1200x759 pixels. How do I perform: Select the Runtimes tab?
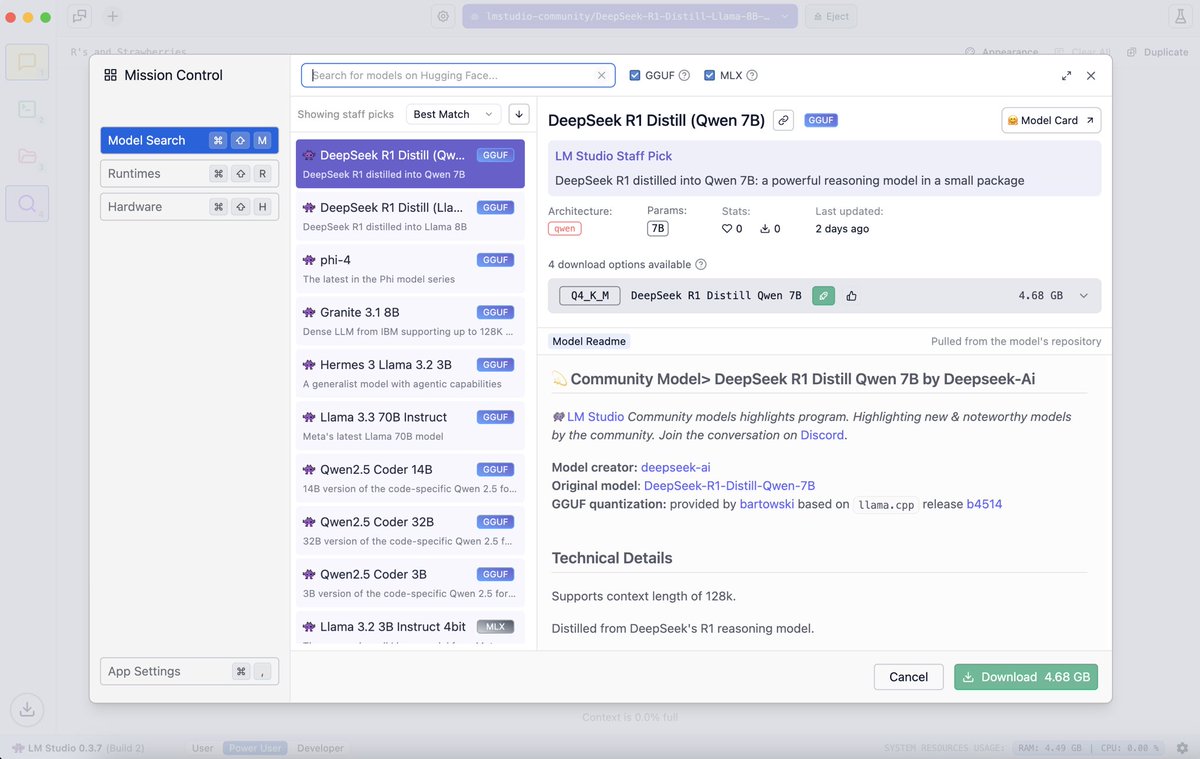pos(189,174)
